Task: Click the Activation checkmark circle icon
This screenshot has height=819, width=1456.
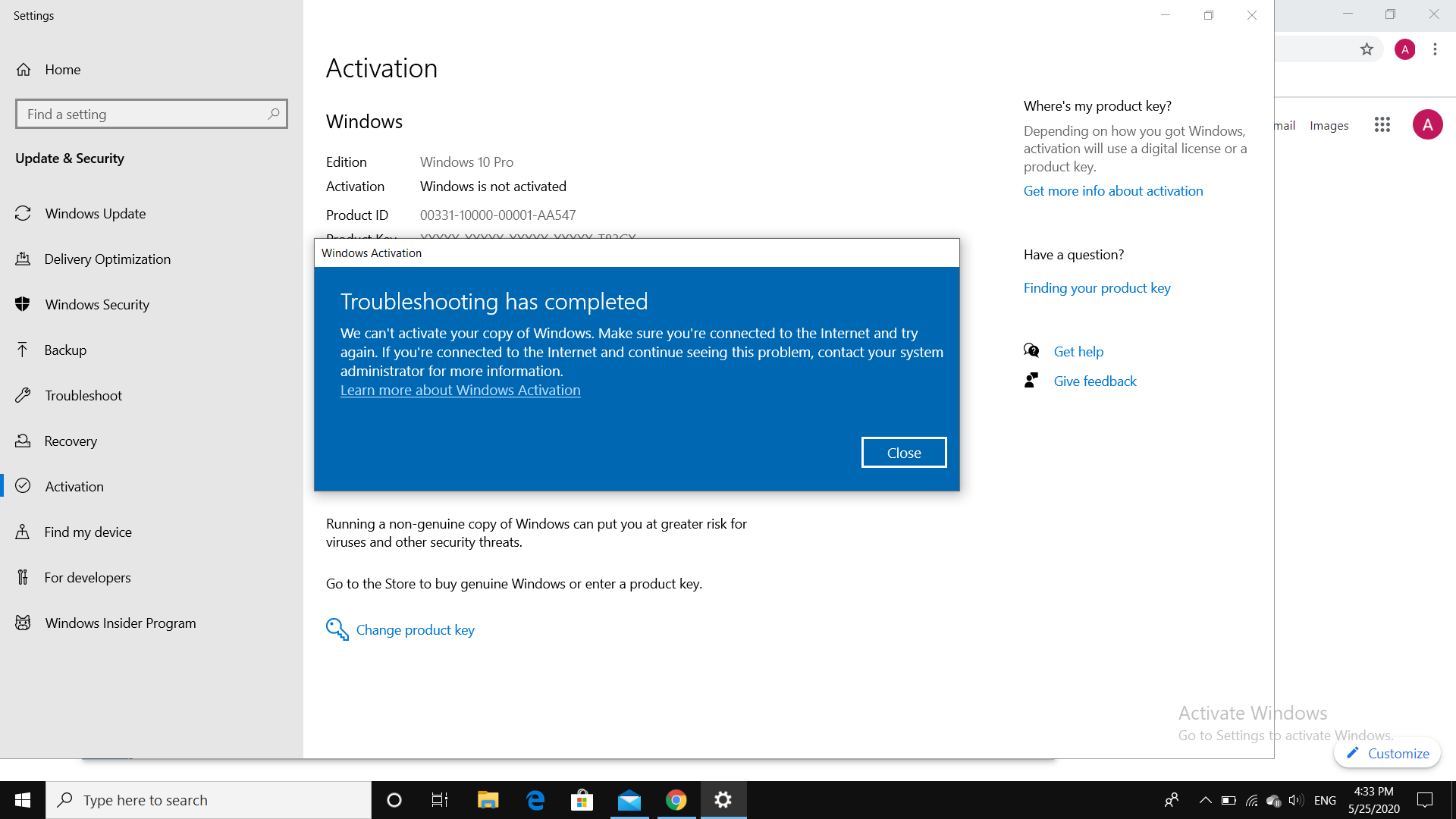Action: click(x=23, y=486)
